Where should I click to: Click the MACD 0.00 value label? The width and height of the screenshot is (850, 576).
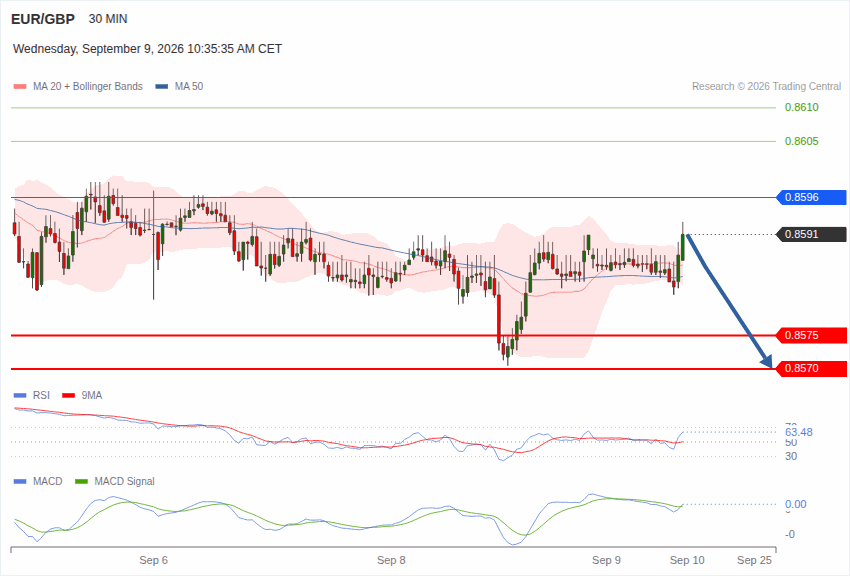pyautogui.click(x=795, y=504)
